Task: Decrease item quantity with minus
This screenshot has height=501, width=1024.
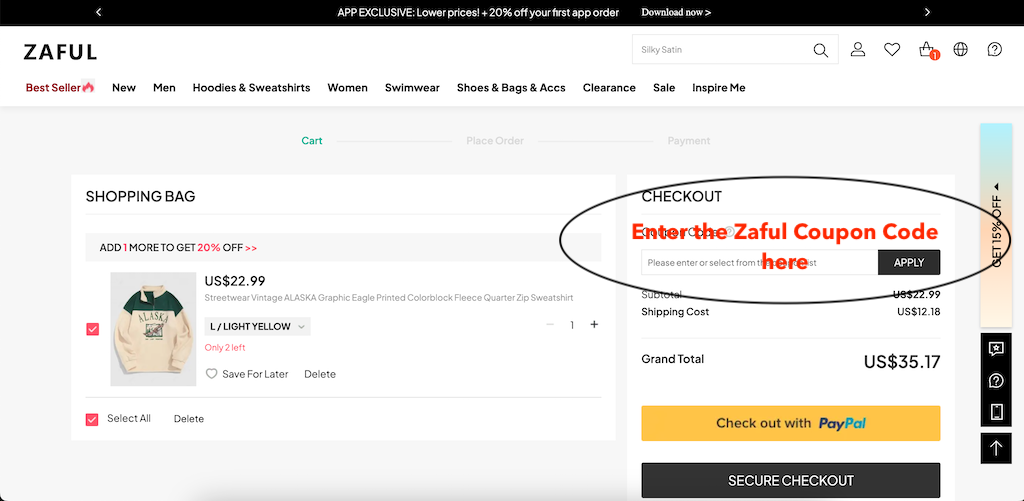Action: coord(550,325)
